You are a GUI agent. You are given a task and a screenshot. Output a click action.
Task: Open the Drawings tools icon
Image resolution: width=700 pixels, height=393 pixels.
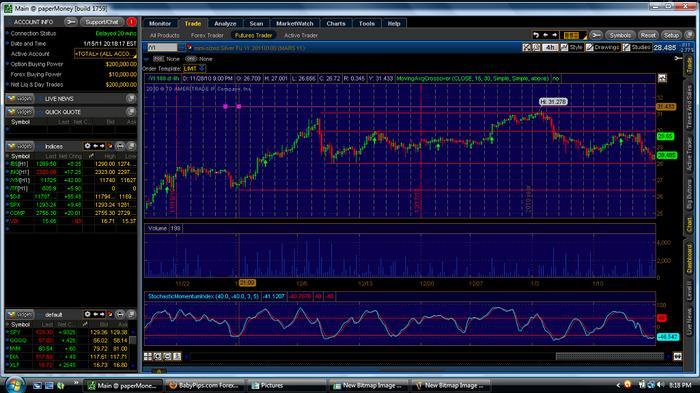pos(590,47)
